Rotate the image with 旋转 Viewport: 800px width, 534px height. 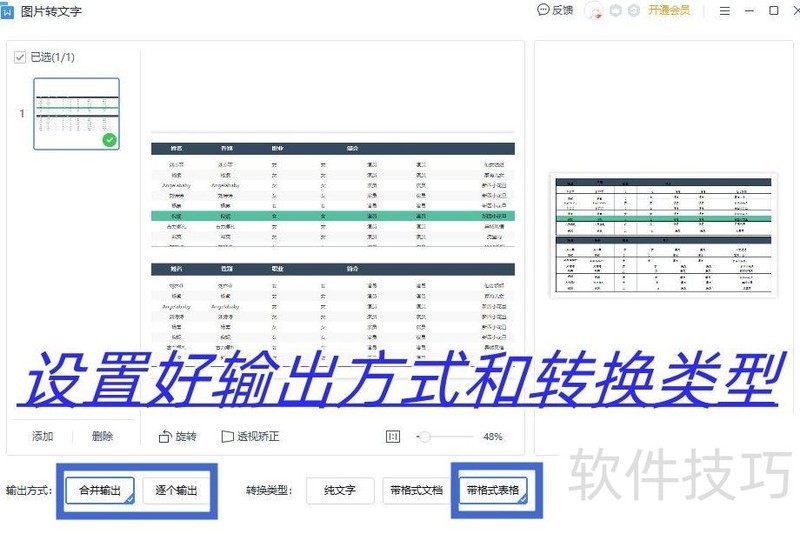pyautogui.click(x=178, y=437)
